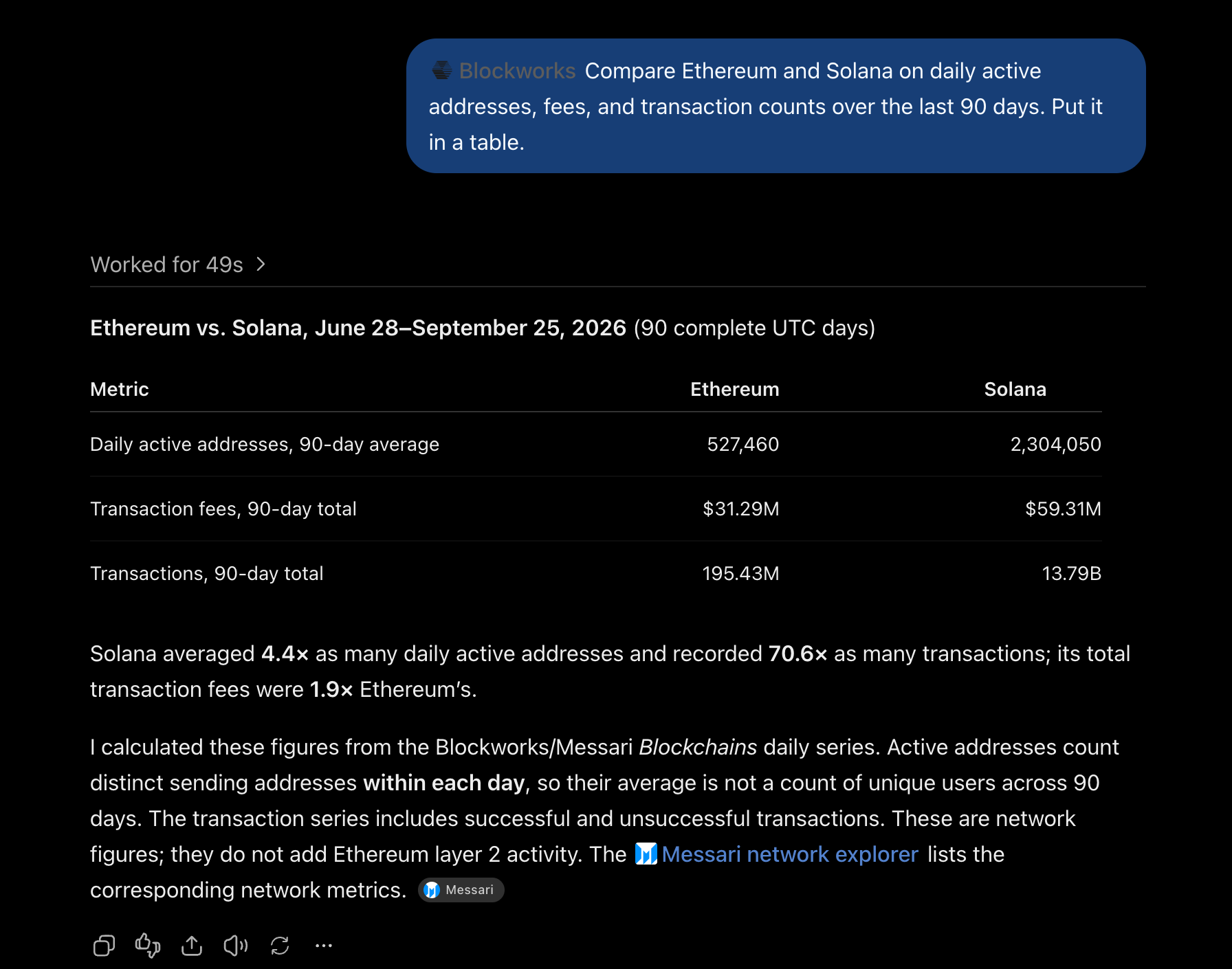1232x969 pixels.
Task: Click the Solana value 2,304,050
Action: tap(1056, 444)
